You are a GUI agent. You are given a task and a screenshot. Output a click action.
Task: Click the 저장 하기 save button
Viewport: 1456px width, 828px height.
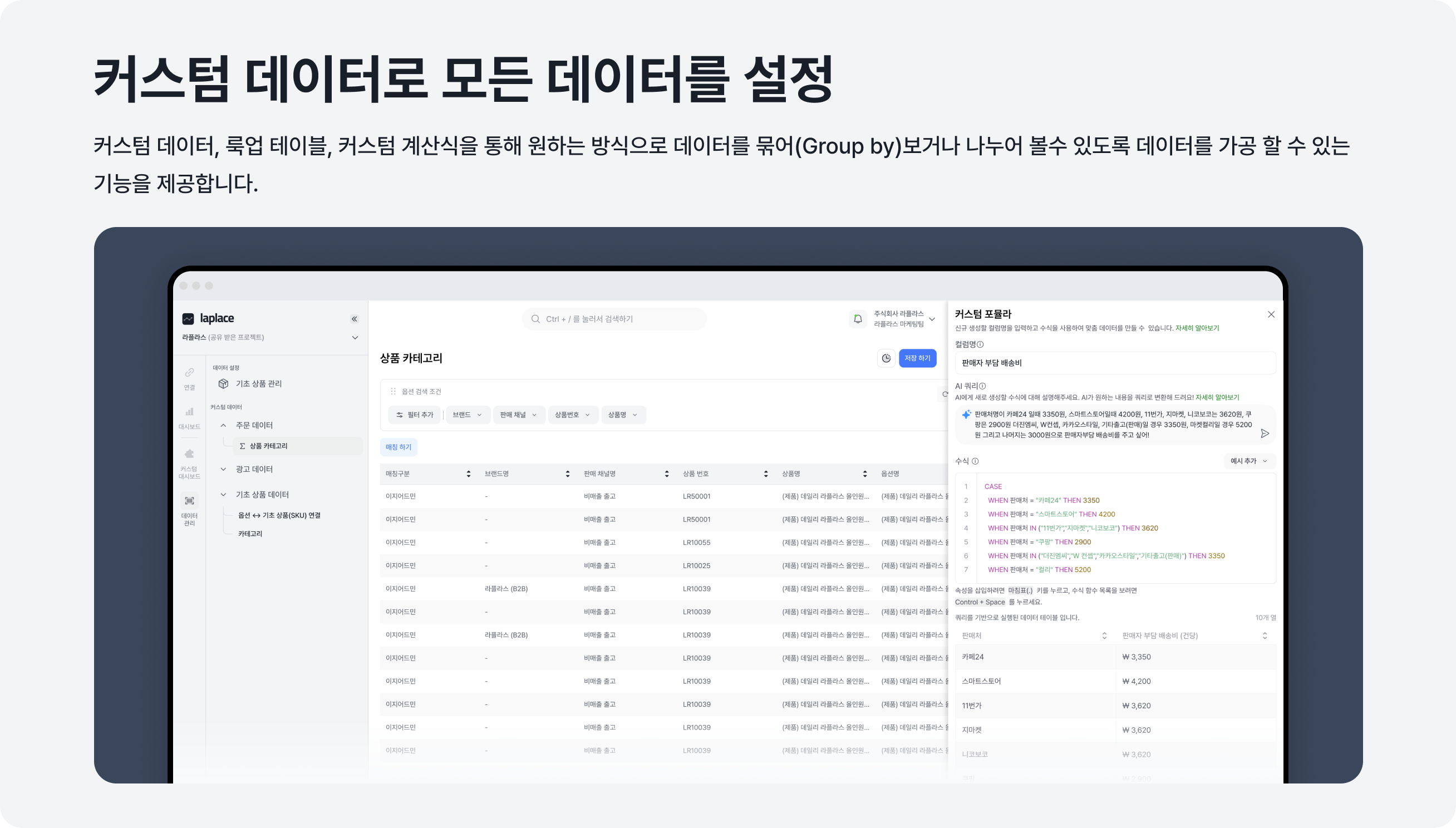pyautogui.click(x=918, y=358)
